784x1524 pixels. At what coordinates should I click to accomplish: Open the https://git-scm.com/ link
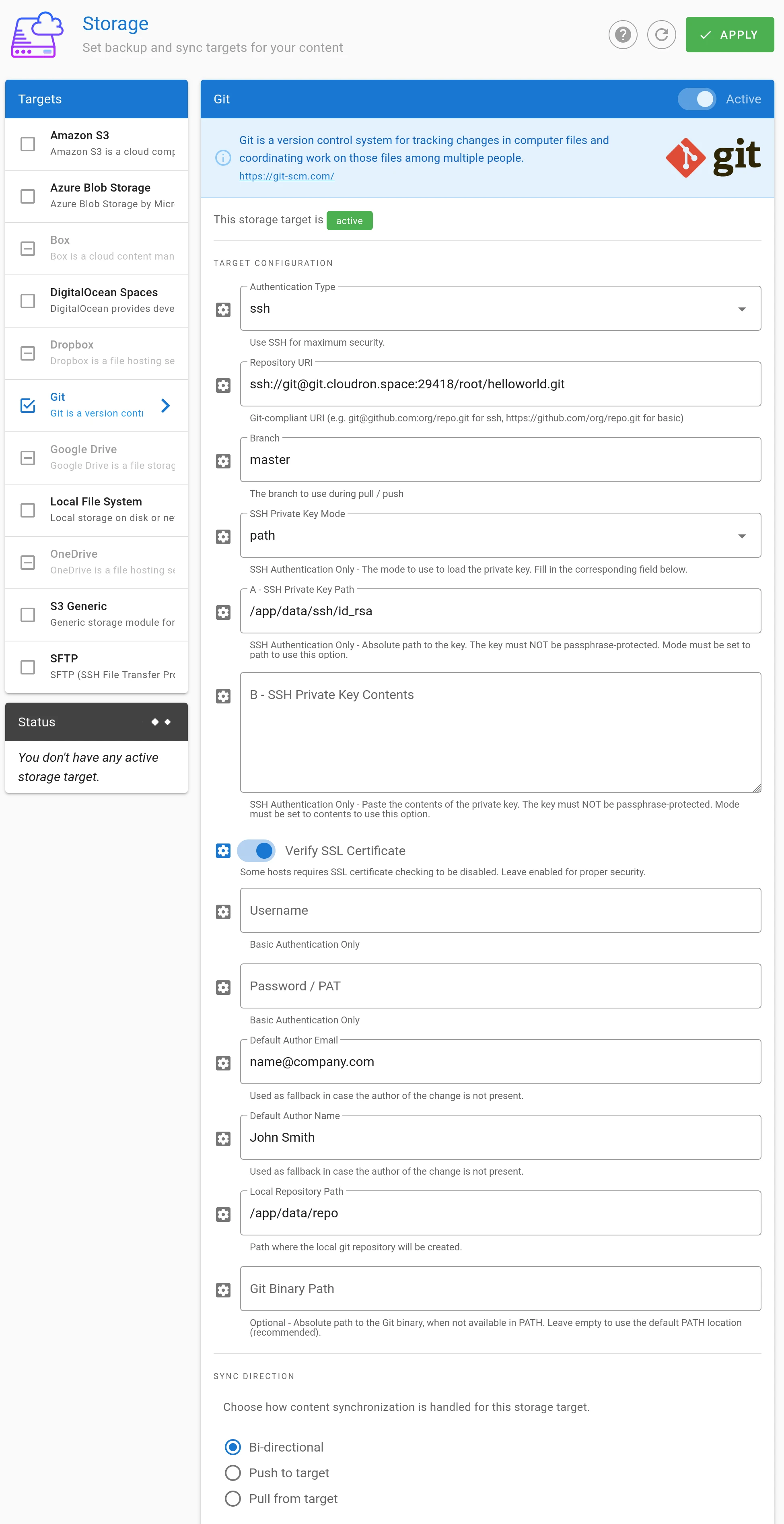[286, 176]
